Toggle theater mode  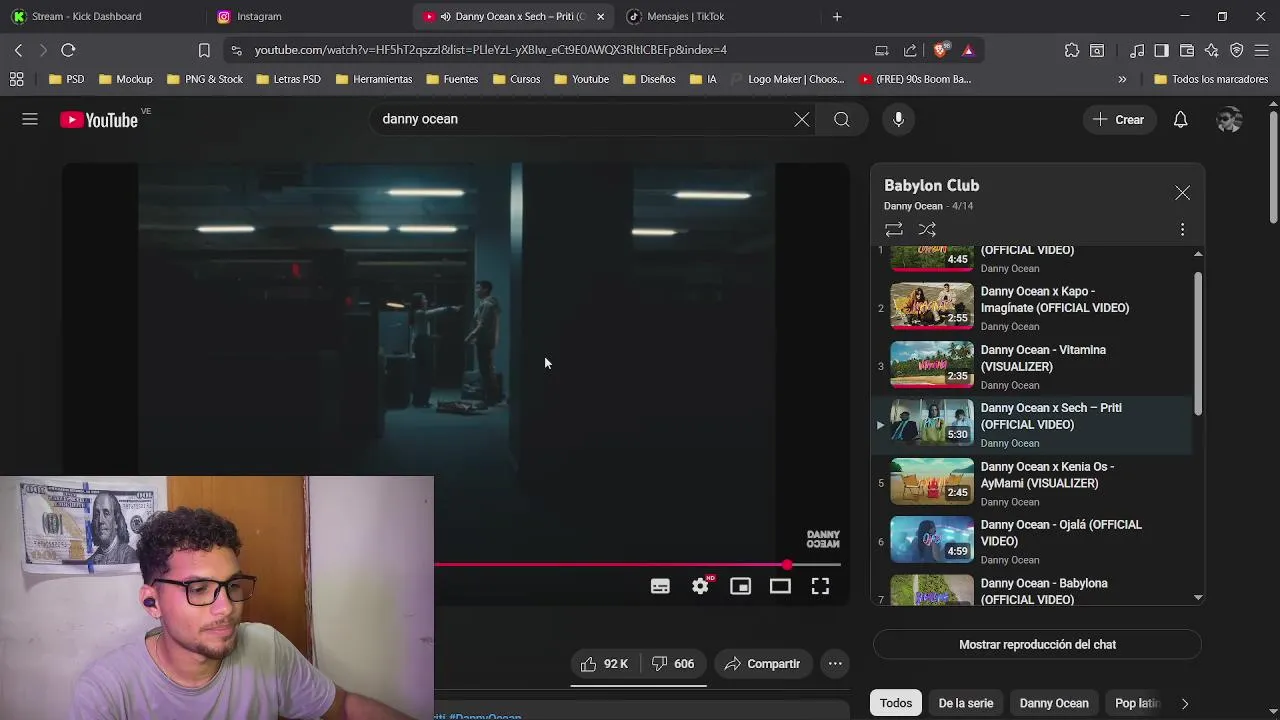(780, 586)
